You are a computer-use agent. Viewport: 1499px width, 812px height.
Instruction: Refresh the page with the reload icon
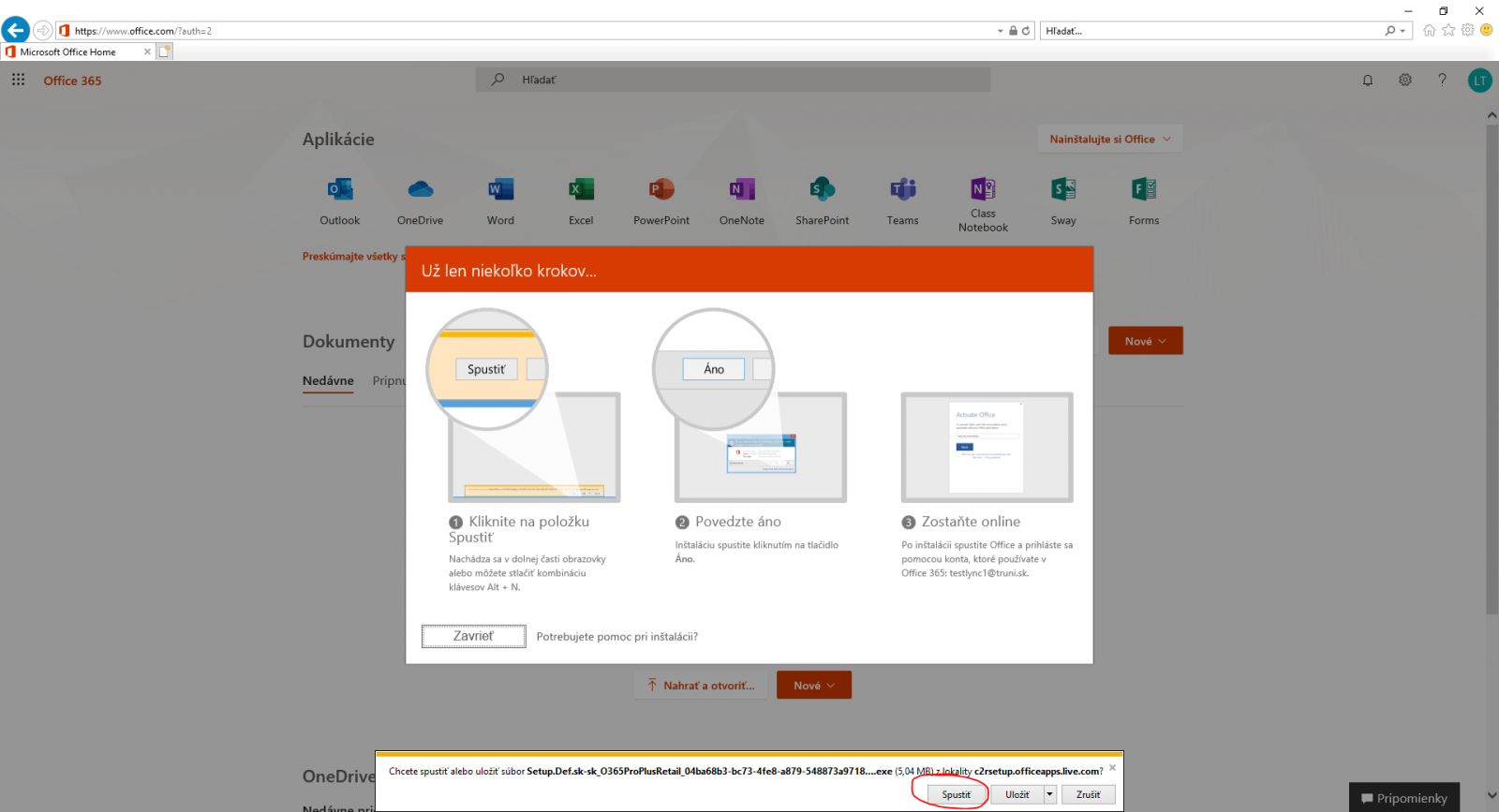pyautogui.click(x=1026, y=31)
